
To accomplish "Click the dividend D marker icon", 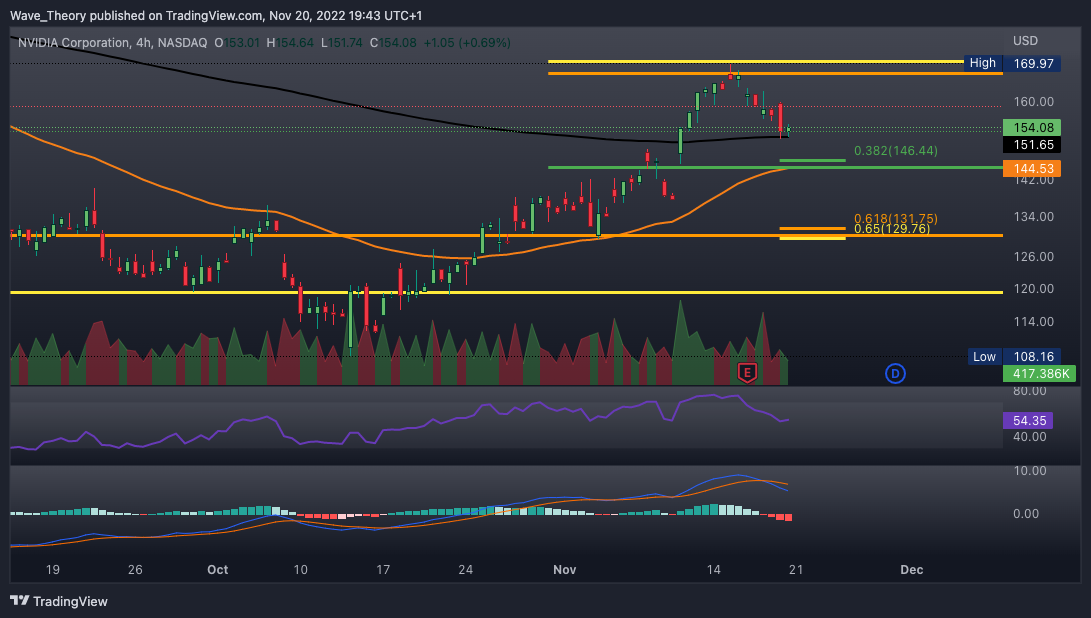I will tap(895, 374).
